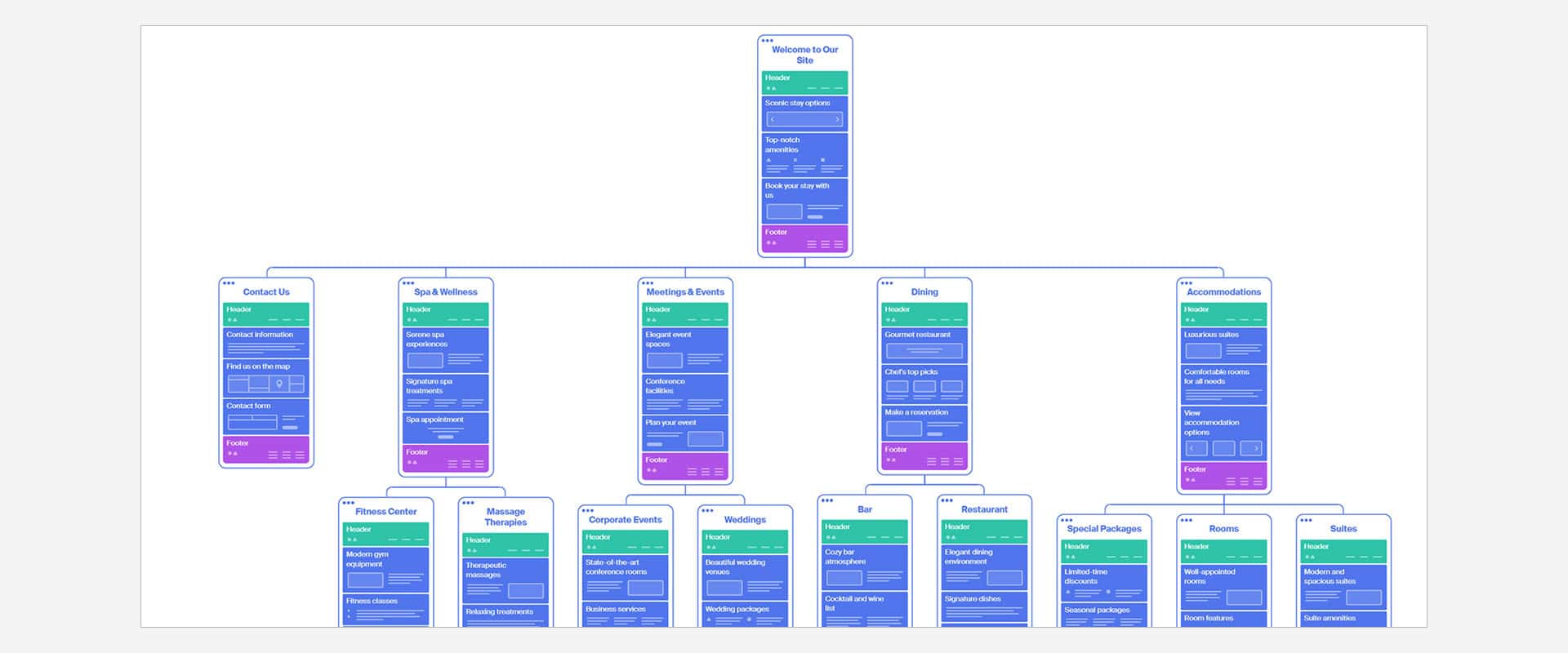This screenshot has width=1568, height=653.
Task: Select the Make a reservation section
Action: click(x=924, y=423)
